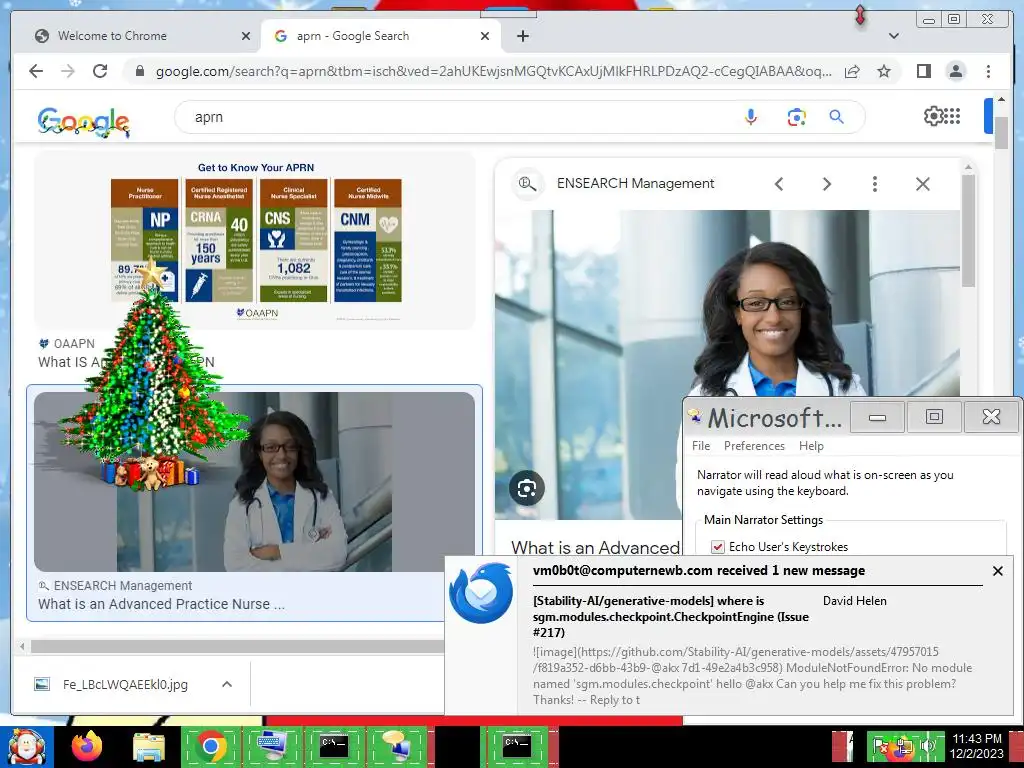This screenshot has width=1024, height=768.
Task: Expand download options for Fe_LBcLWQAEEkl0.jpg
Action: (227, 684)
